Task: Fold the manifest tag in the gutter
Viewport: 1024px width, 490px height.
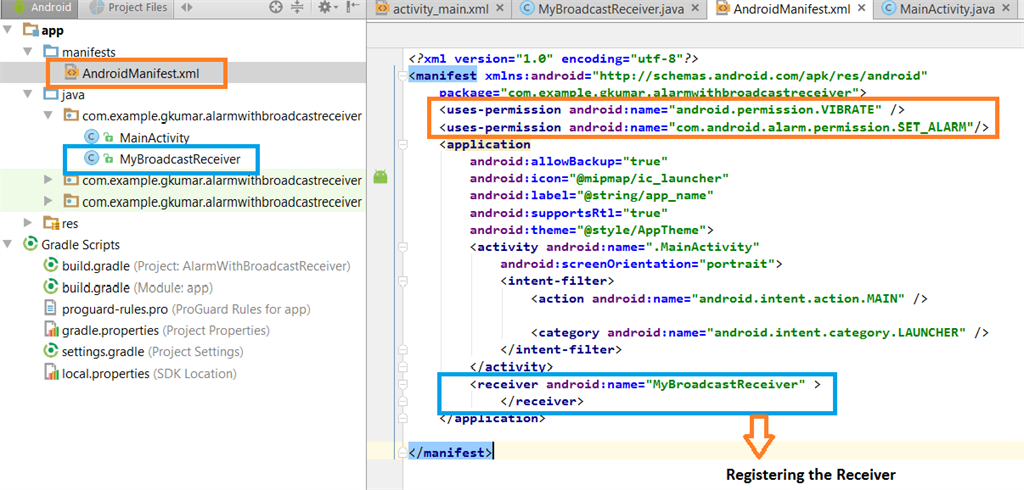Action: (402, 76)
